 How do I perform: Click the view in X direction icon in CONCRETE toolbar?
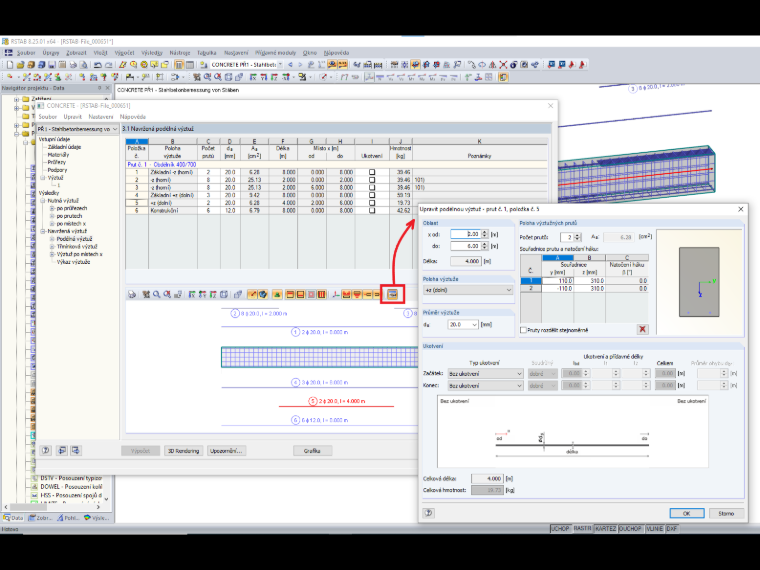pos(192,295)
